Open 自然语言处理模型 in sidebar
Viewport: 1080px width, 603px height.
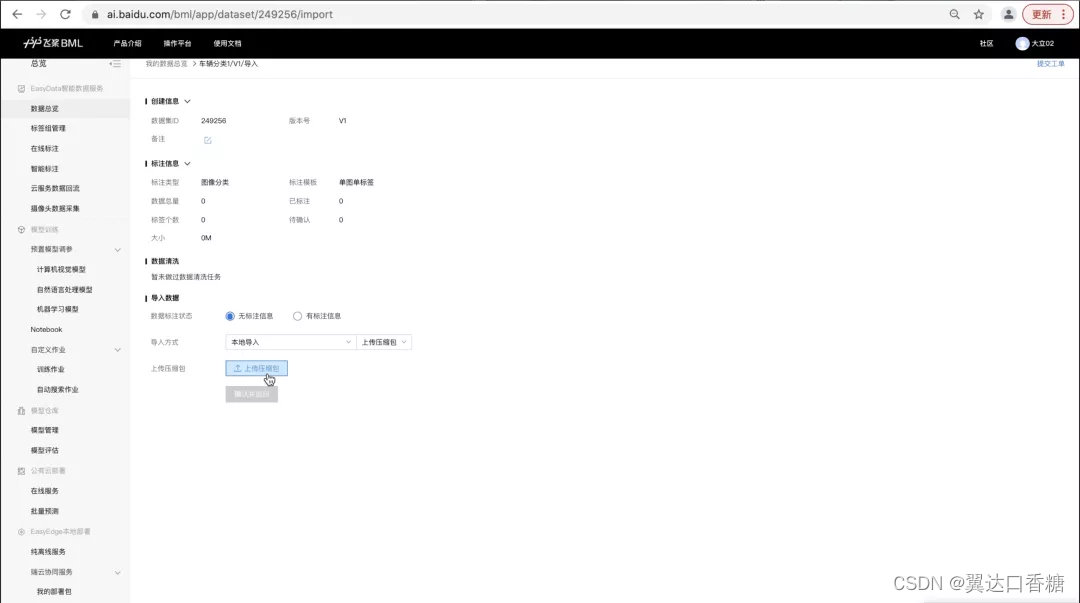[x=65, y=290]
